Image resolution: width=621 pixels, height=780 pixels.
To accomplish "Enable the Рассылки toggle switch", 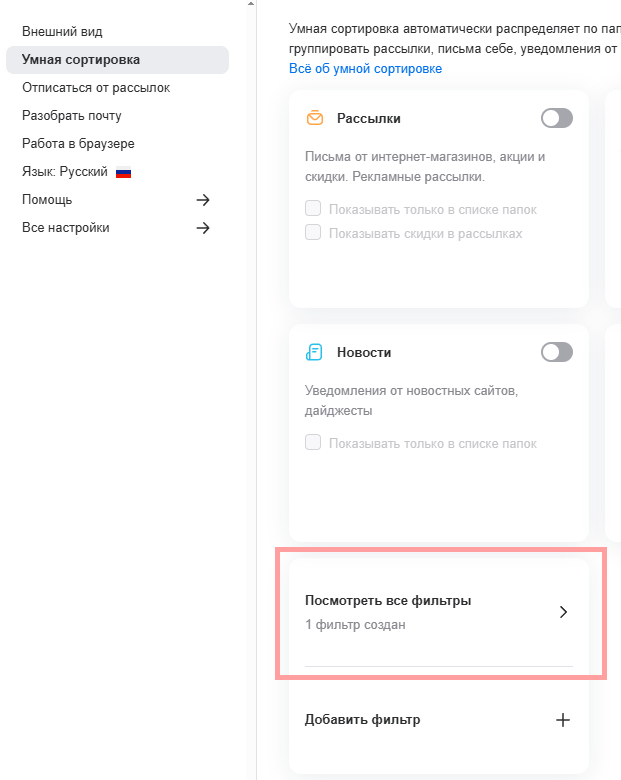I will [557, 119].
